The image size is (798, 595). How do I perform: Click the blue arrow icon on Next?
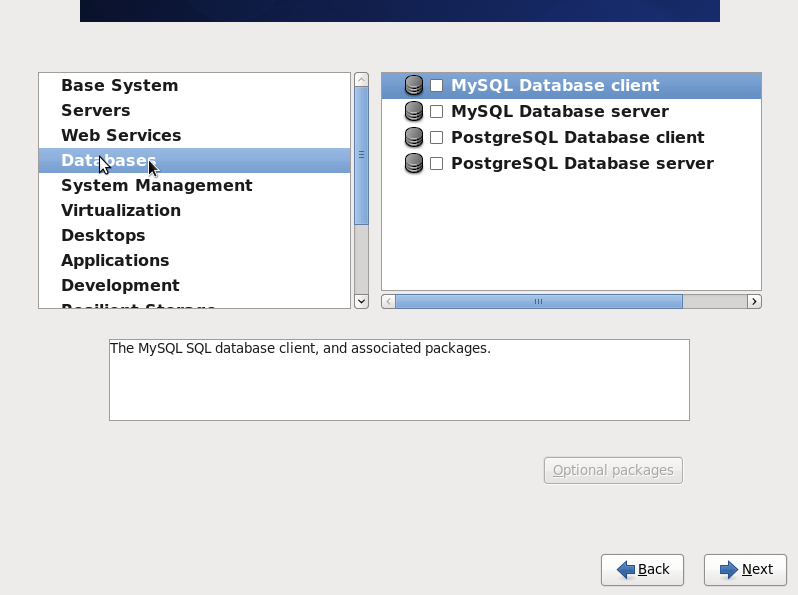729,570
